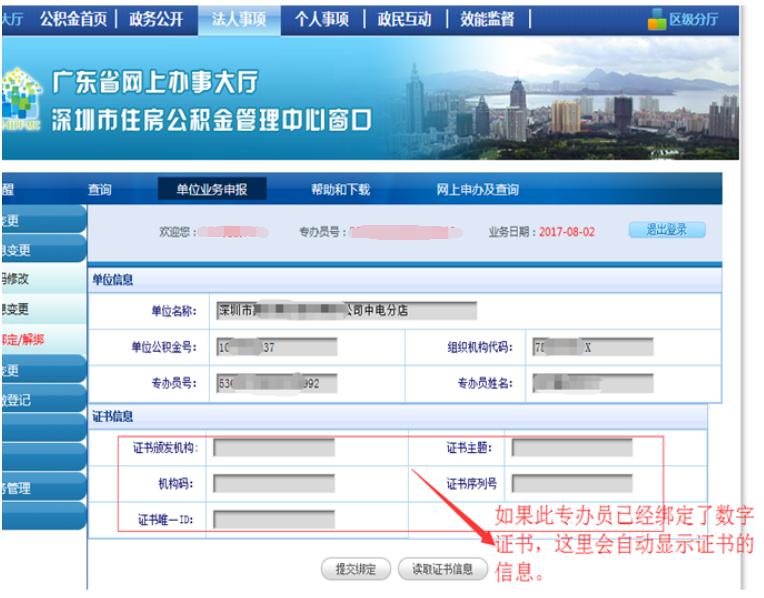Open the 政民互动 menu item
The image size is (764, 598).
tap(404, 19)
